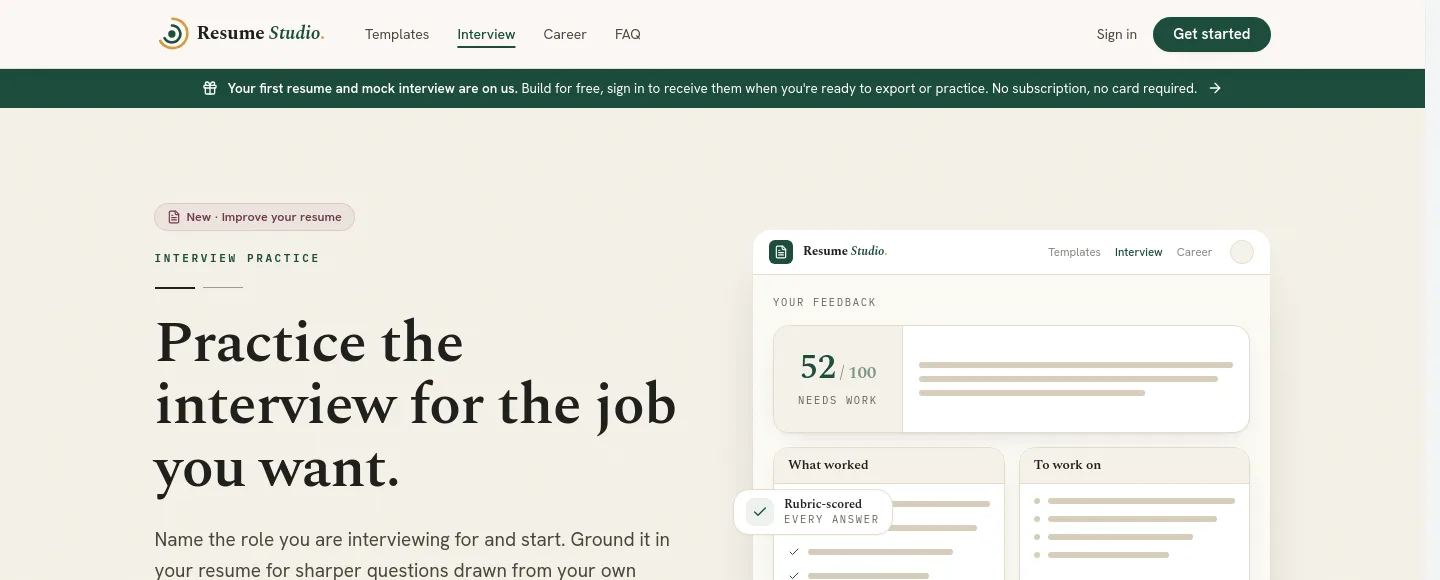Click the gift icon in the green banner
Screen dimensions: 1440x580
tap(210, 88)
